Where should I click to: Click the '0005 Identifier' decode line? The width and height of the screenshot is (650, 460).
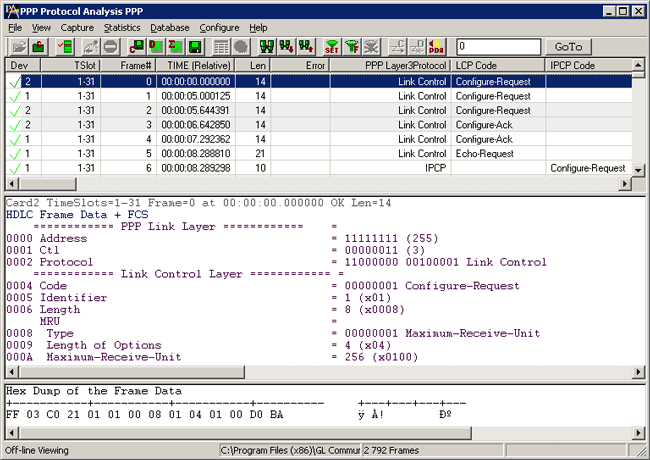pos(199,298)
